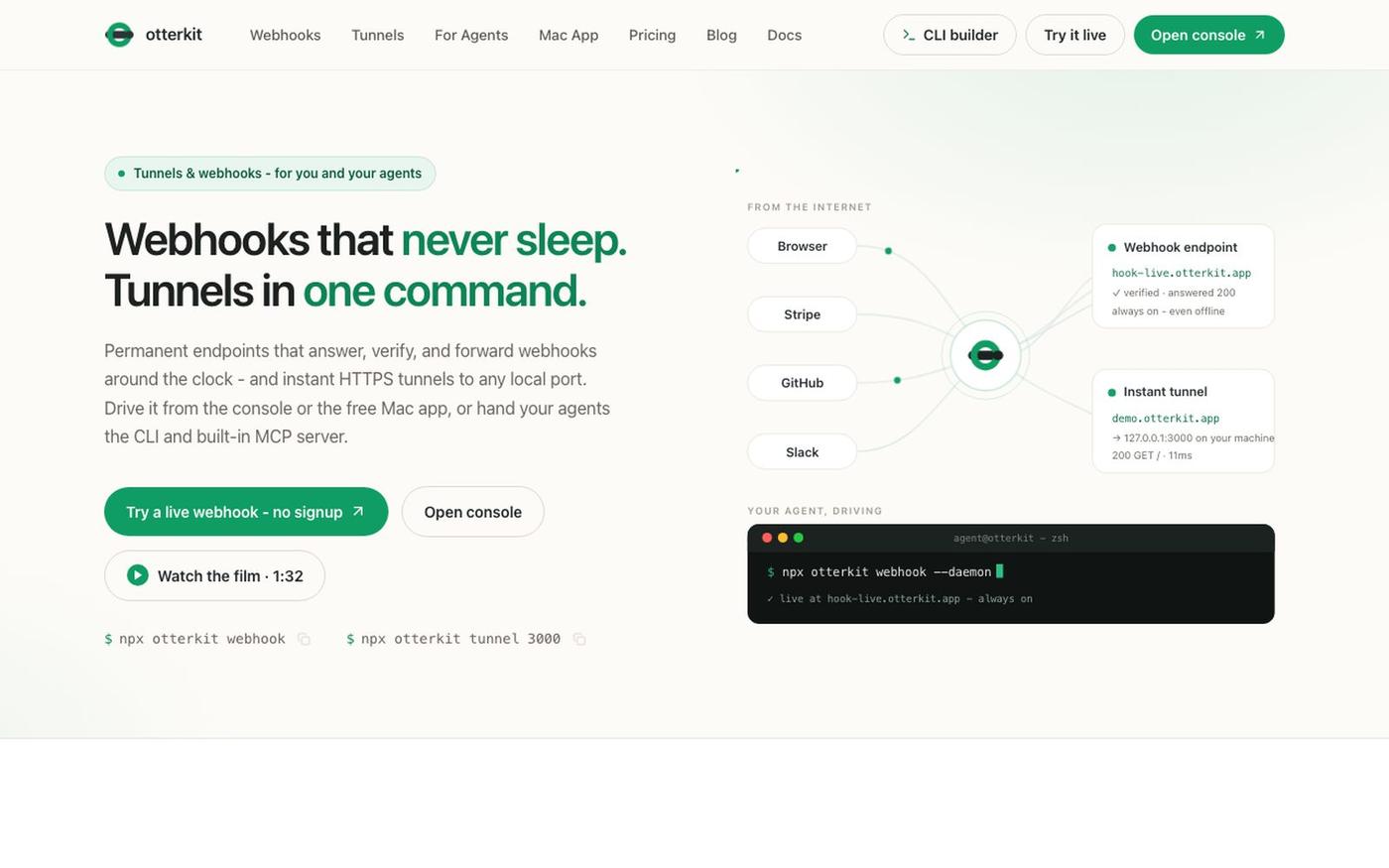Open the Mac App nav link
Screen dimensions: 1389x868
[x=568, y=35]
